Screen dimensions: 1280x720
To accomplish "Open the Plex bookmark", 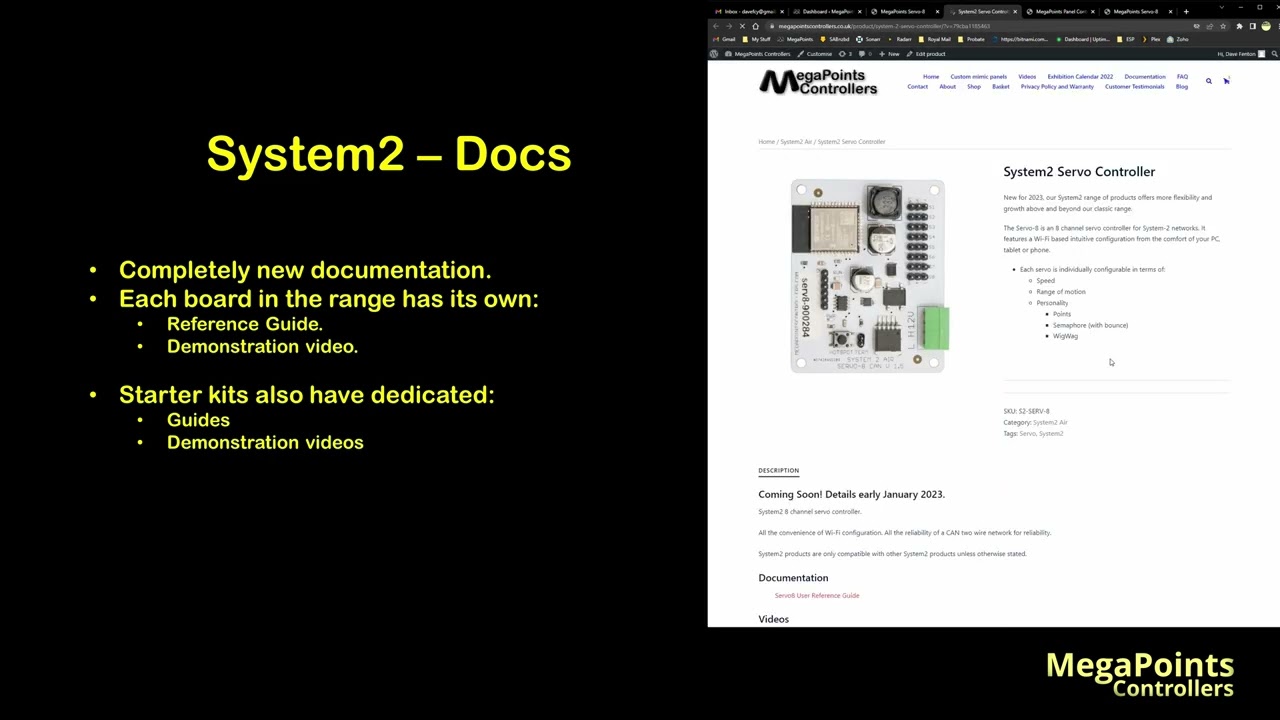I will tap(1151, 39).
